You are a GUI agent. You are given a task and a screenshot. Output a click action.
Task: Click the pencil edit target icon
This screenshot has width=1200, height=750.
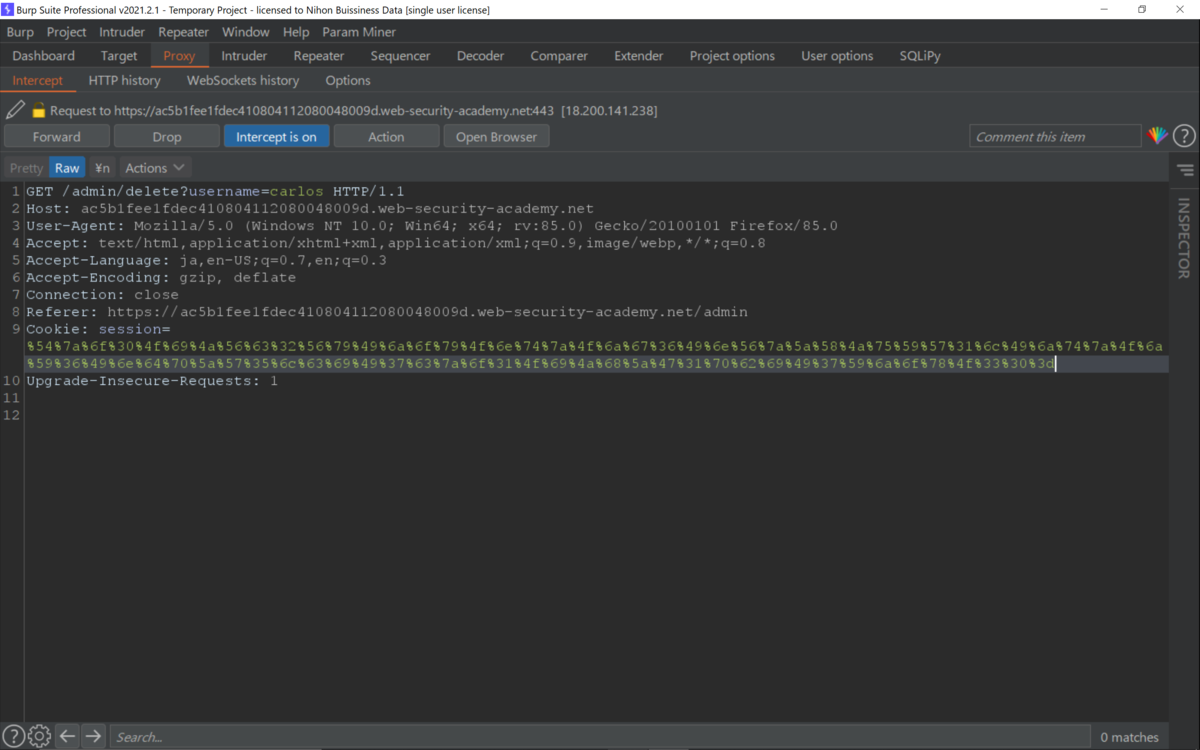(15, 110)
